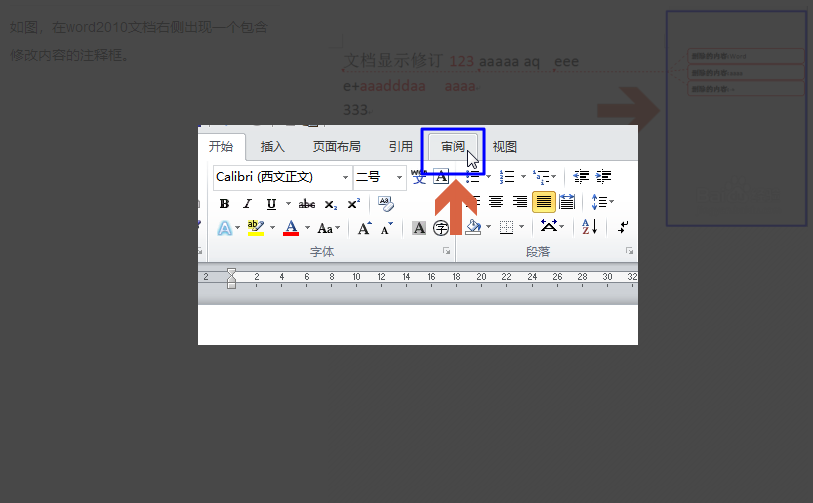Click the Grow Font icon
Image resolution: width=813 pixels, height=503 pixels.
[364, 228]
